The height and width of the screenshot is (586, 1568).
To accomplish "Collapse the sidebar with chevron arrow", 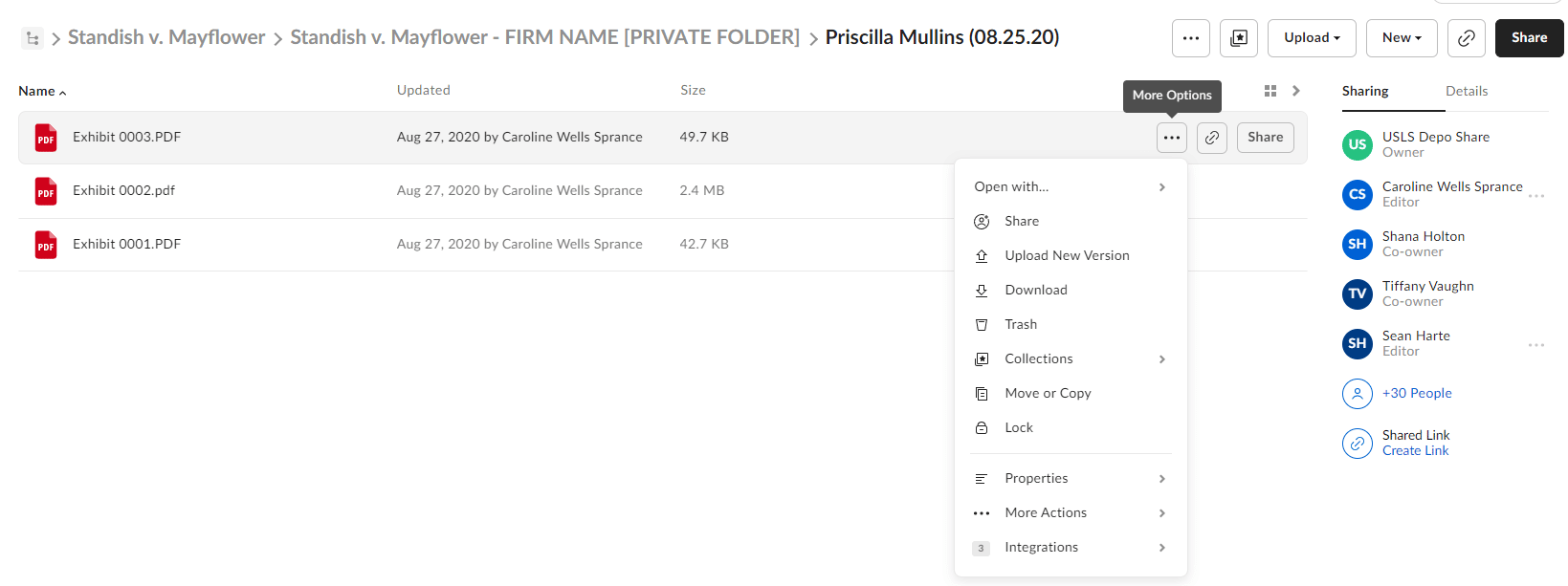I will pos(1296,91).
